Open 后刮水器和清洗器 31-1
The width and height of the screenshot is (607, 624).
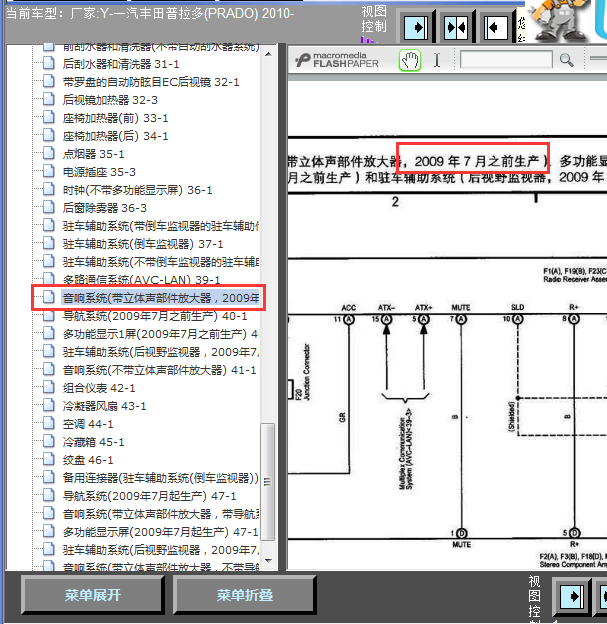click(x=121, y=64)
